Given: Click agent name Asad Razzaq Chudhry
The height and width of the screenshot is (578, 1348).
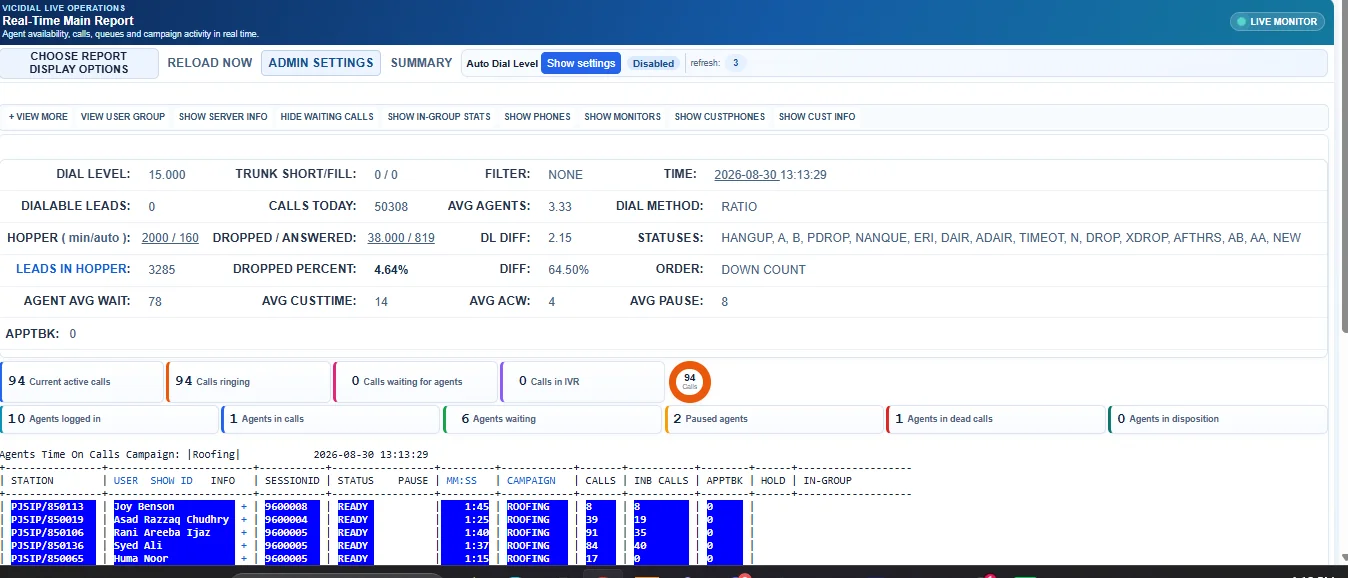Looking at the screenshot, I should (x=171, y=520).
